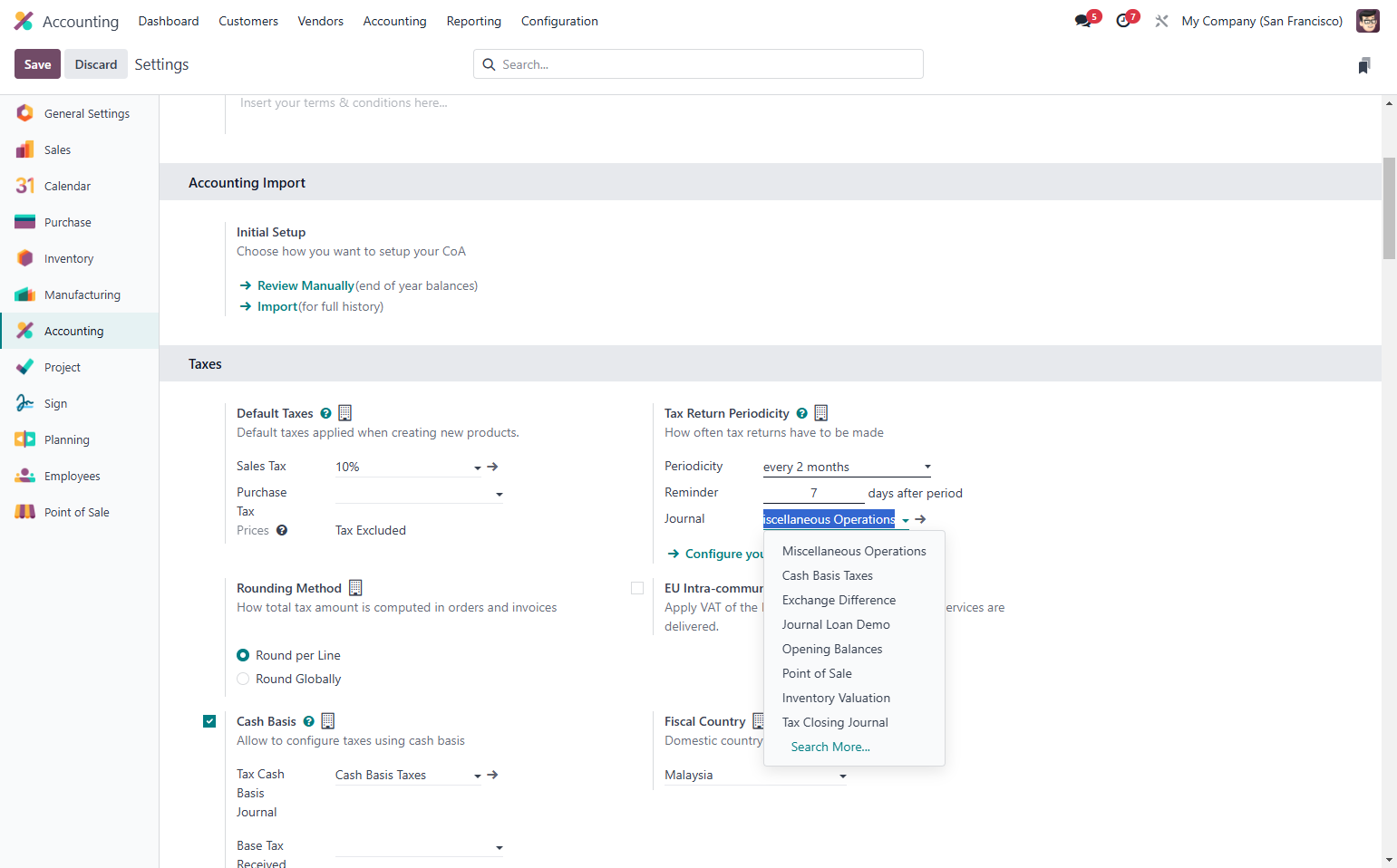Click Prices help question icon

282,530
